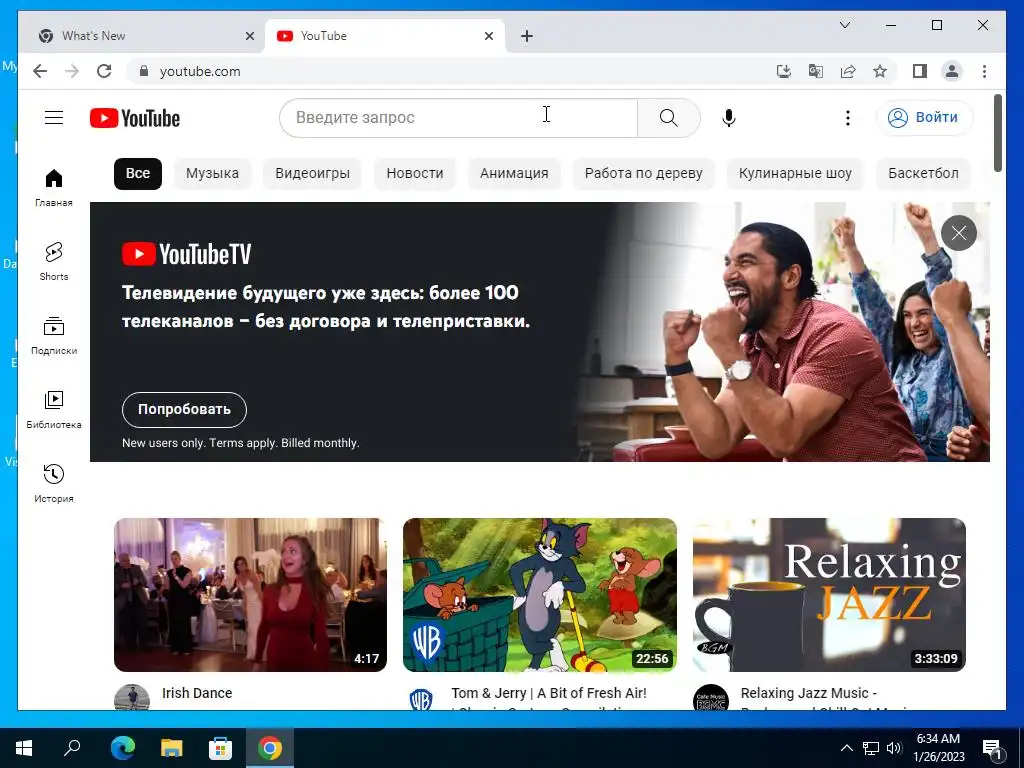Open Библиотека library in sidebar

tap(54, 409)
